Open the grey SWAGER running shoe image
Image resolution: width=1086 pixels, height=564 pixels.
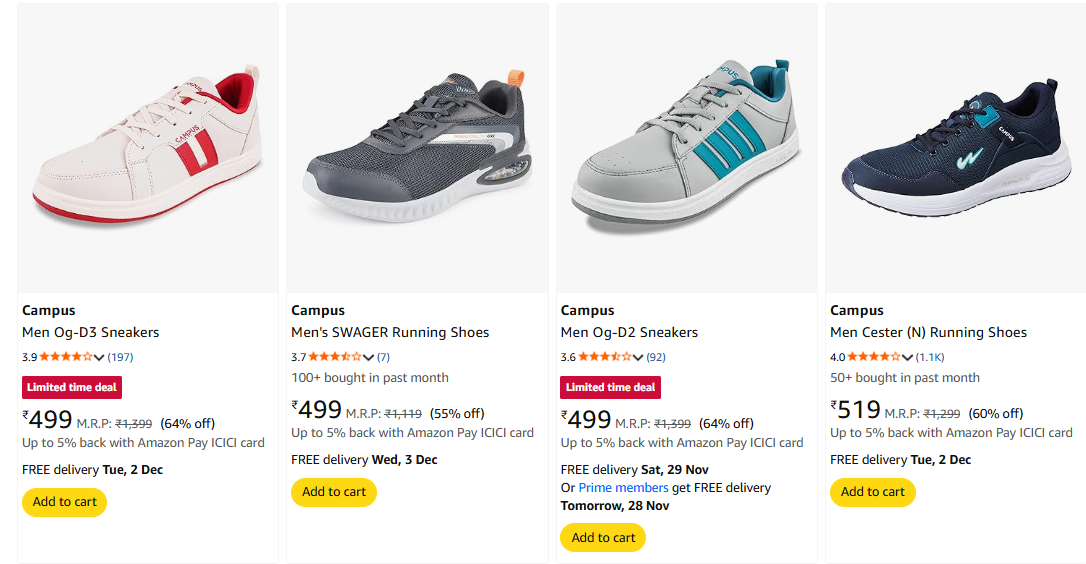(417, 148)
